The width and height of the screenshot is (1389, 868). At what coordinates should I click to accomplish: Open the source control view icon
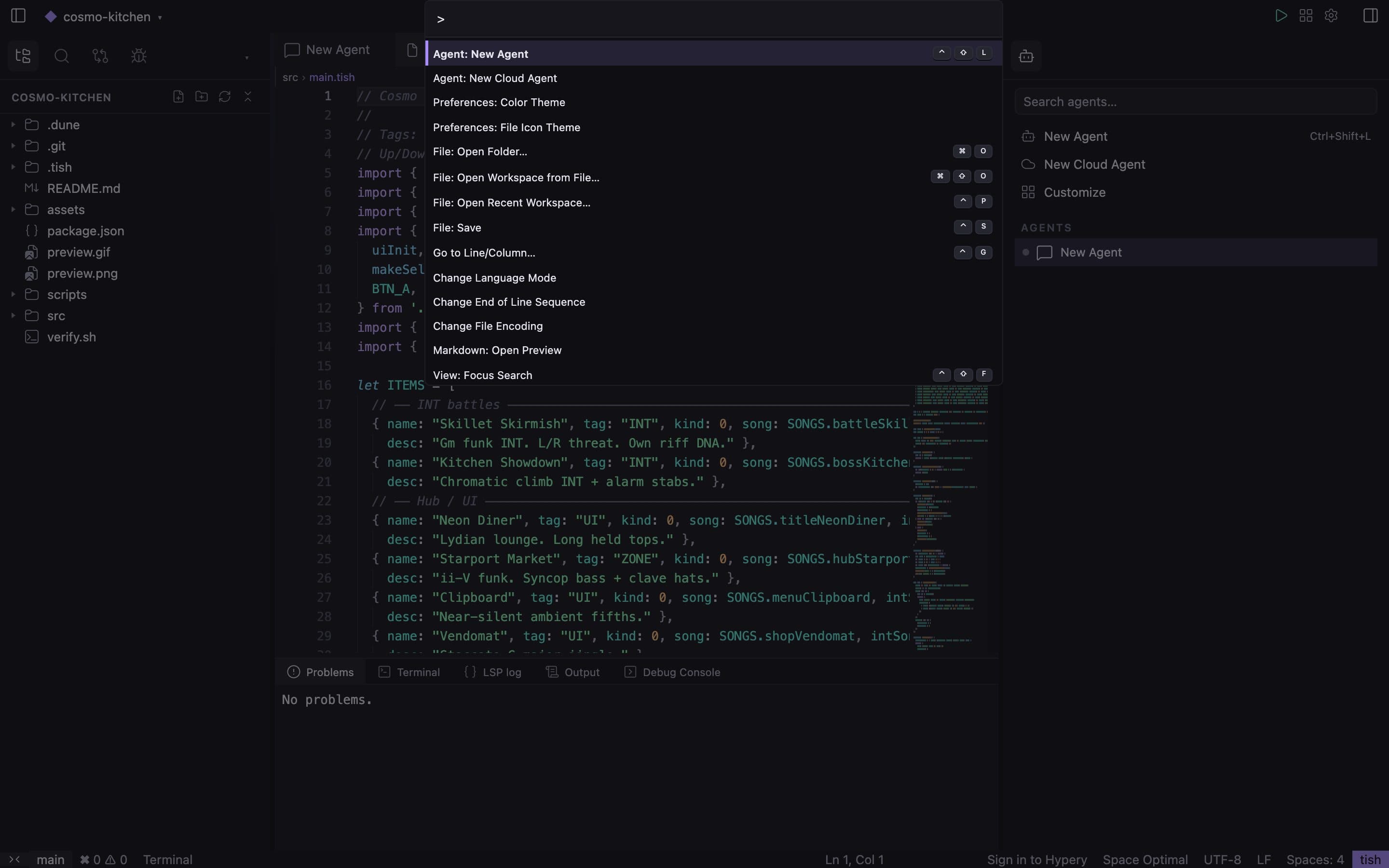point(100,55)
